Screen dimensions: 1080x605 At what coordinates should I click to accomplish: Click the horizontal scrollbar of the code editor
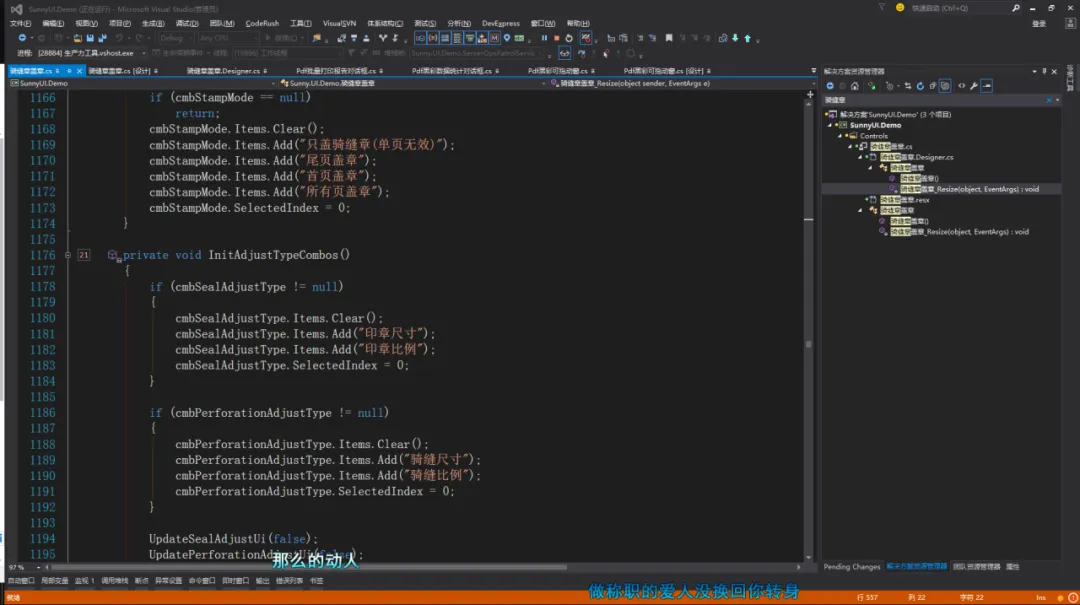coord(309,568)
